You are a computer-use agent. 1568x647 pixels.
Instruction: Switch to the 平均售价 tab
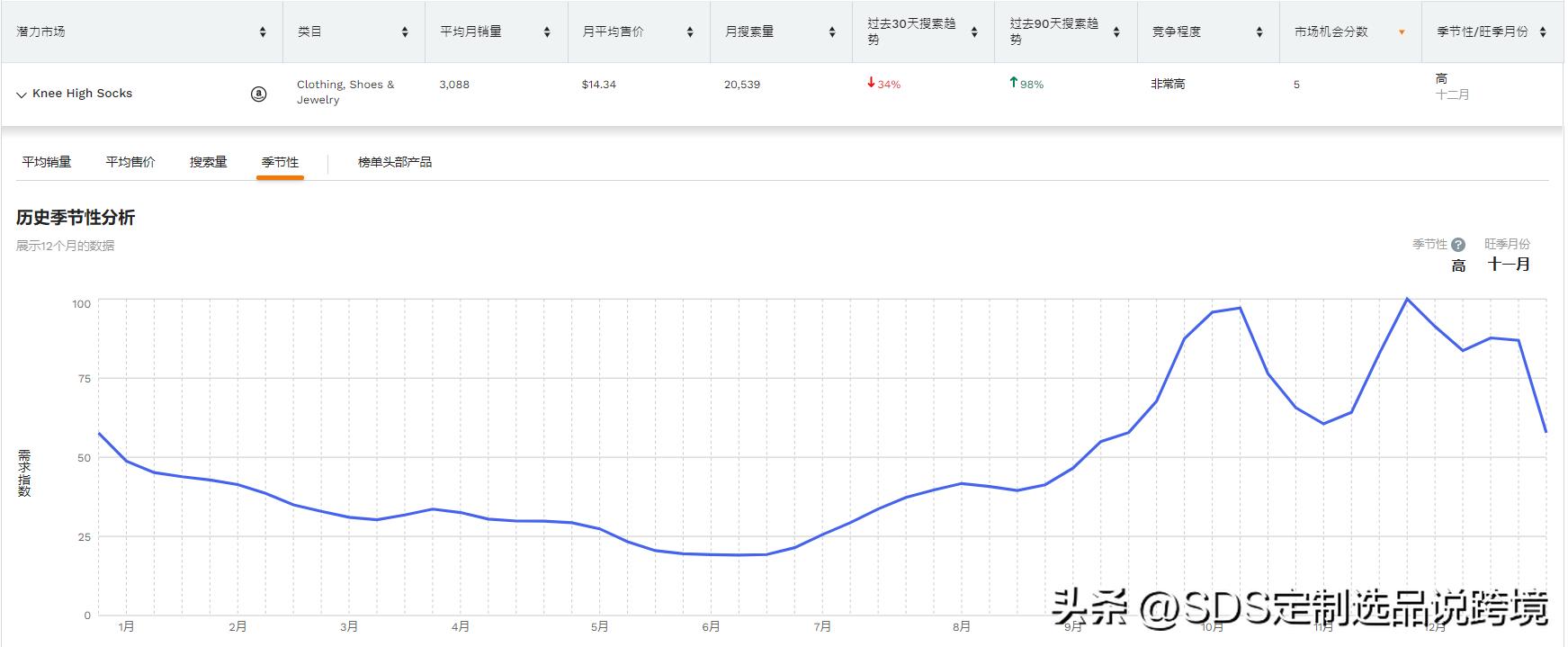(130, 162)
